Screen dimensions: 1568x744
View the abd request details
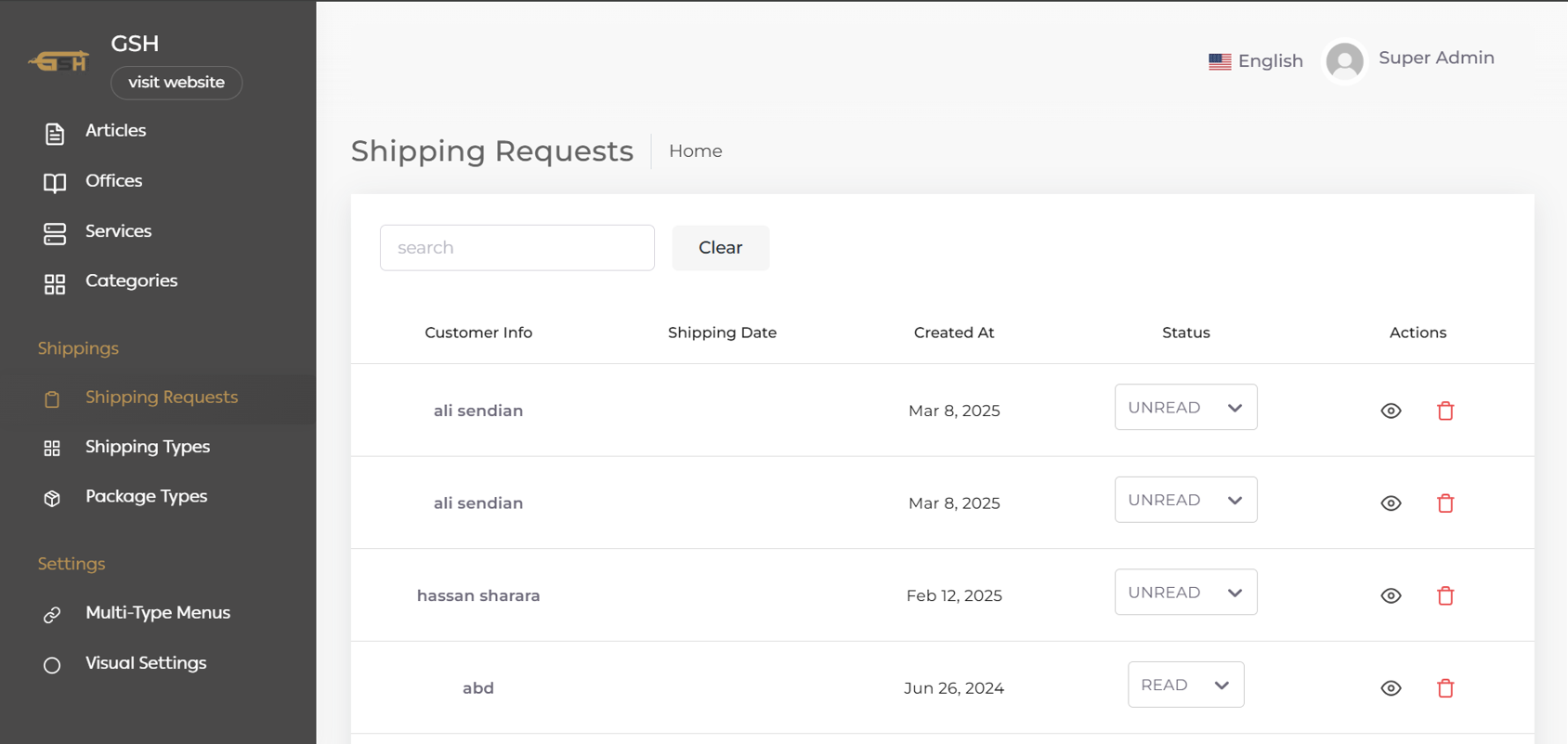point(1391,687)
